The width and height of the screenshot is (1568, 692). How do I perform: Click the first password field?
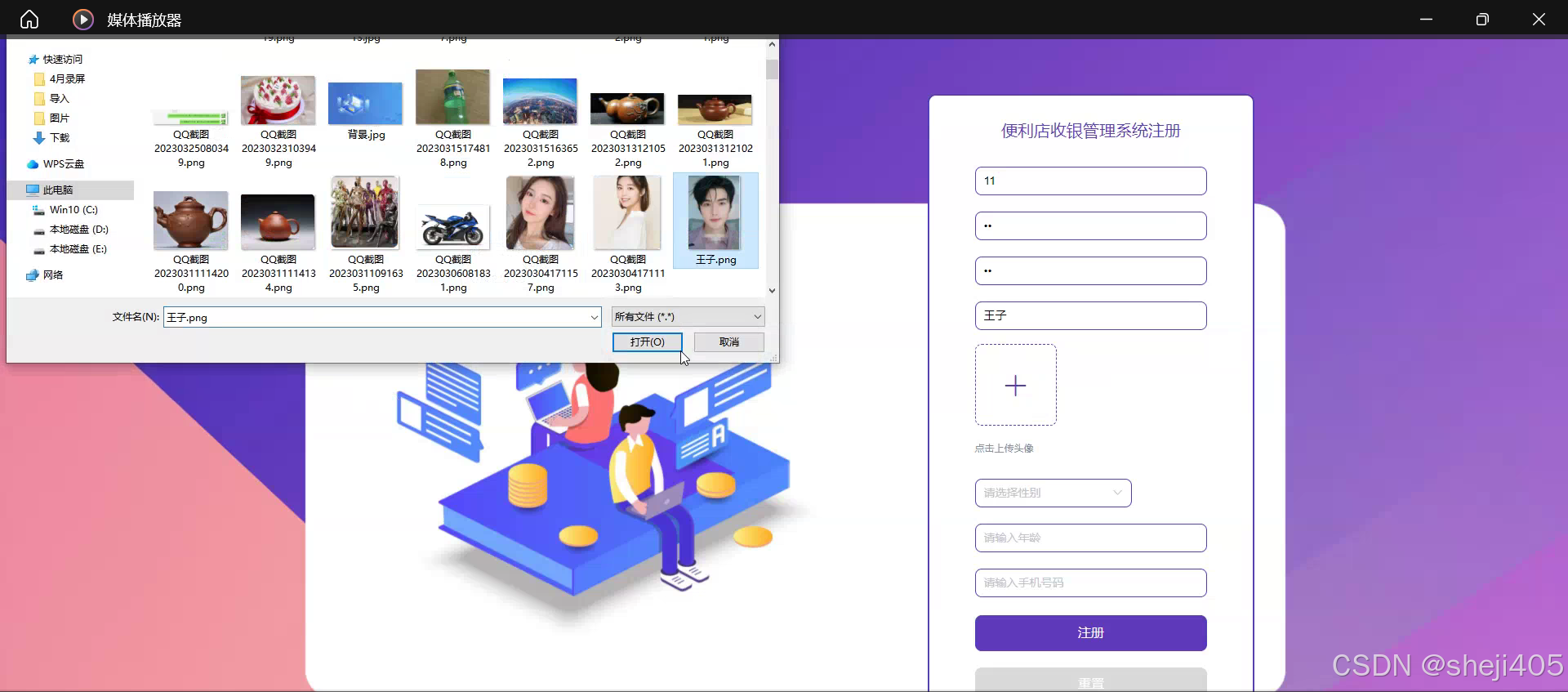[1090, 226]
